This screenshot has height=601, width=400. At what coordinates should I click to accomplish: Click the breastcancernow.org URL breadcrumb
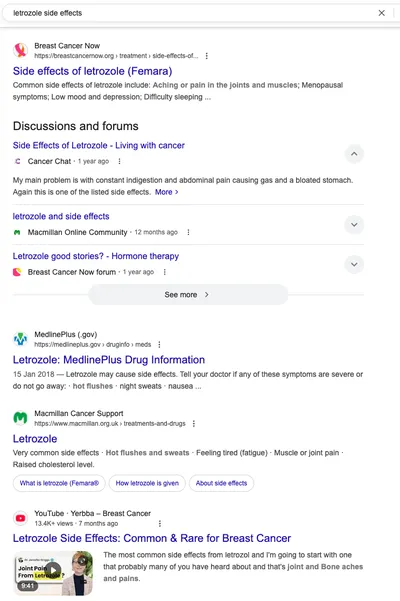(116, 56)
